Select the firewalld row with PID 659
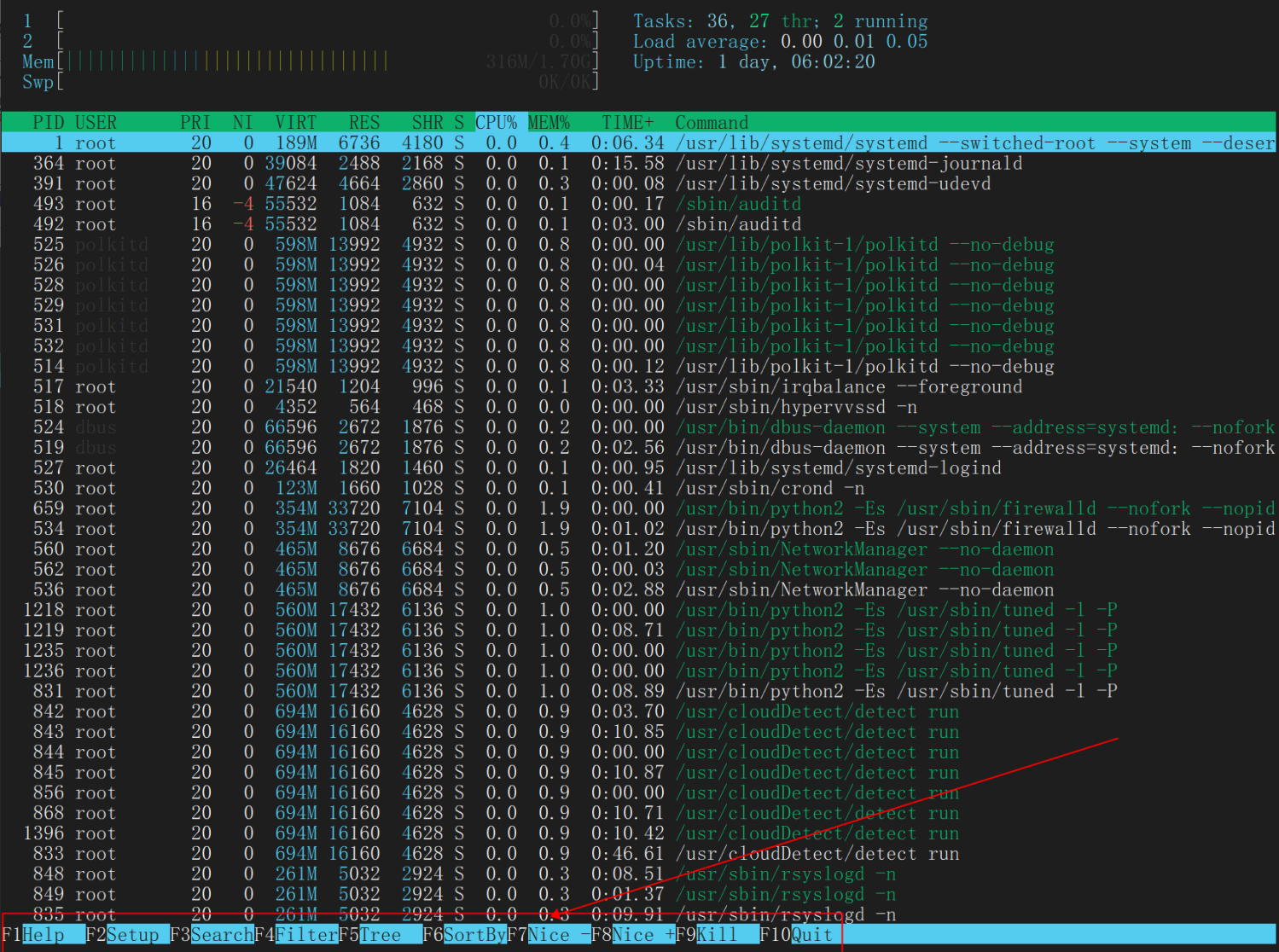The width and height of the screenshot is (1279, 952). [639, 508]
